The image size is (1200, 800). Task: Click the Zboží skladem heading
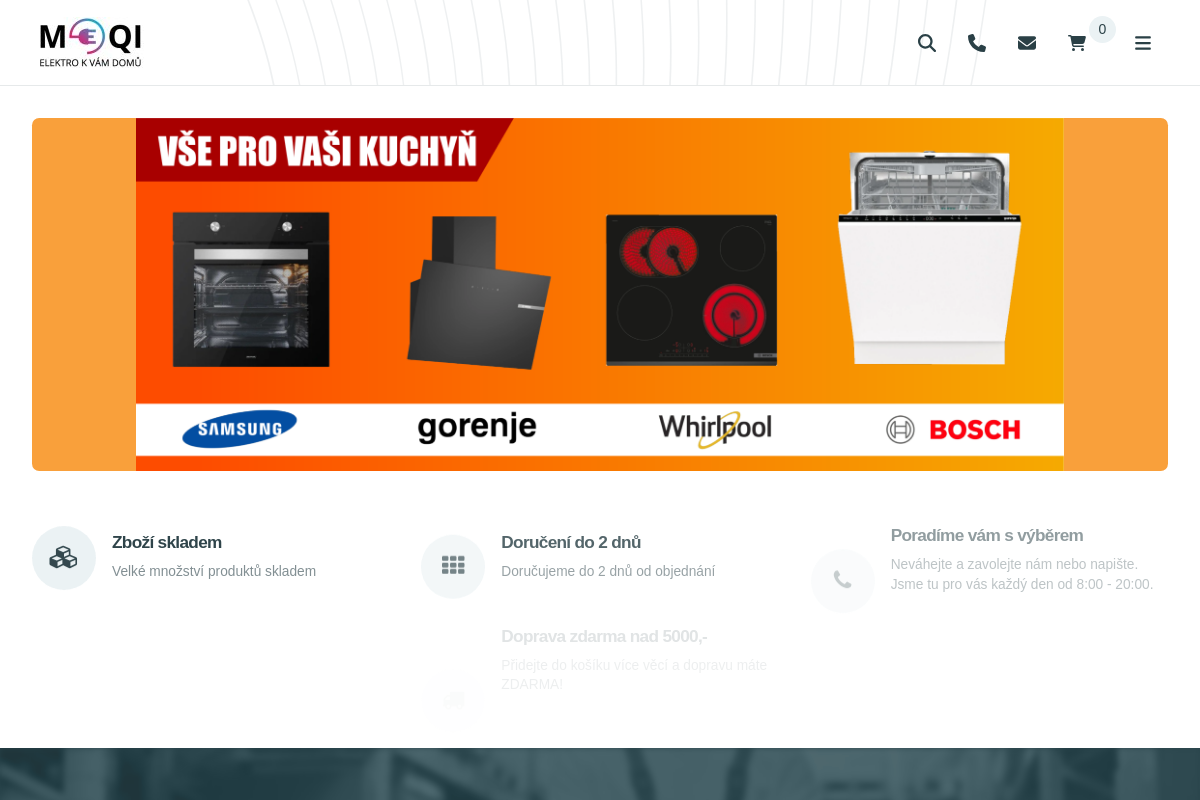click(167, 542)
